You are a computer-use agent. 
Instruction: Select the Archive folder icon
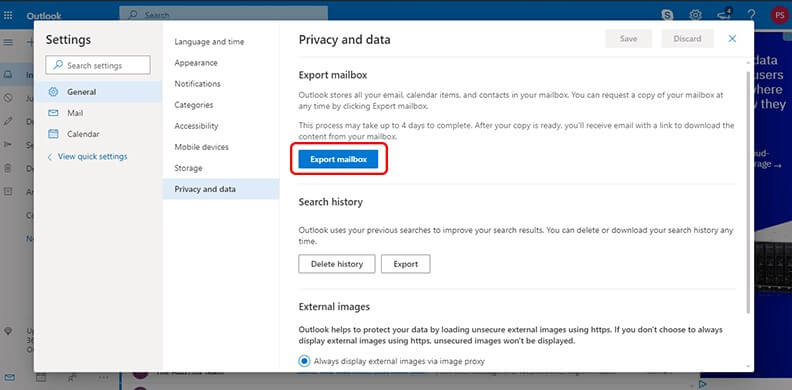click(8, 191)
